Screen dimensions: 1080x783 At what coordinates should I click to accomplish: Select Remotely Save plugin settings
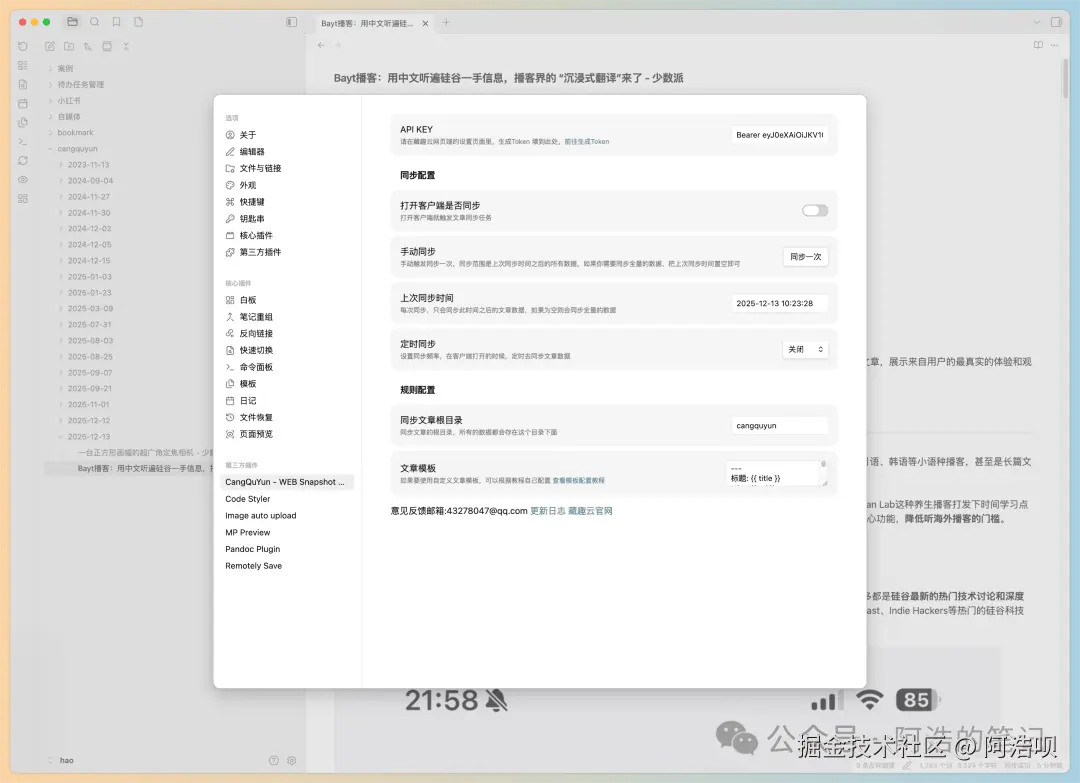253,565
